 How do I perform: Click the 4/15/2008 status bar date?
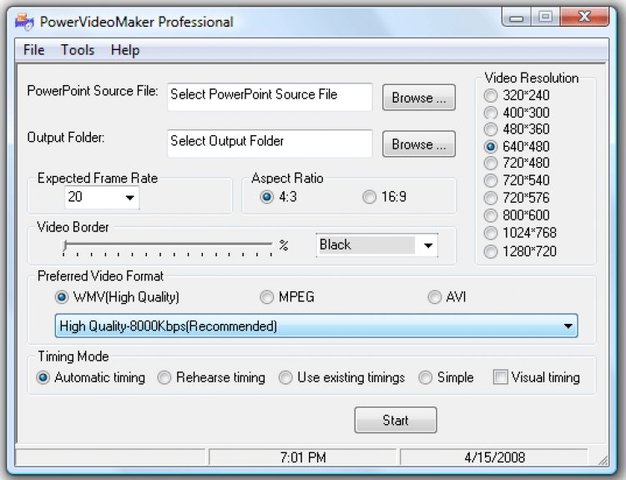coord(494,457)
